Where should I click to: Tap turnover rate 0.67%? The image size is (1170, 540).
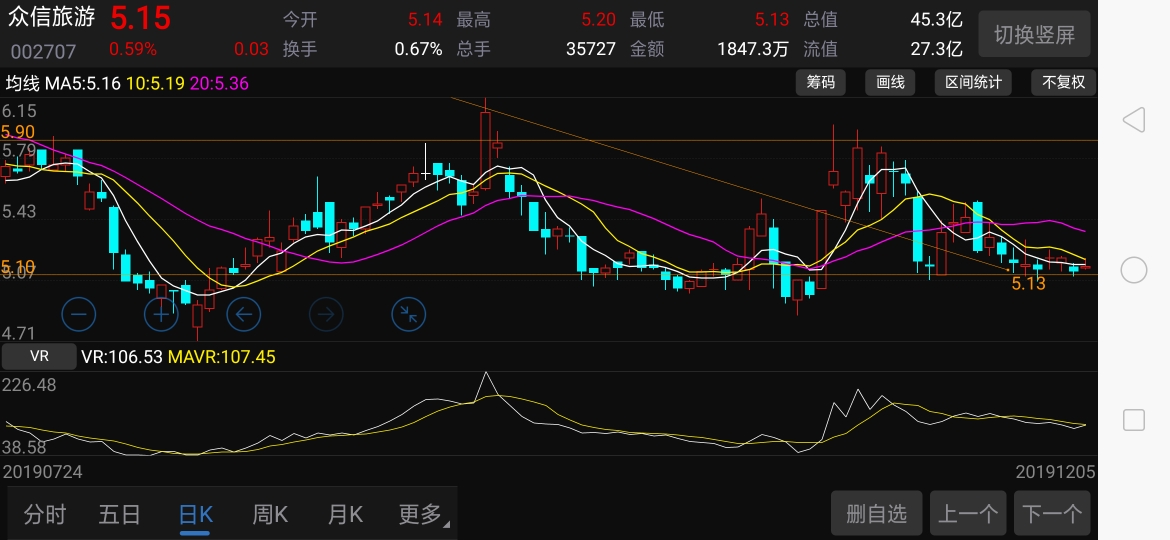(419, 49)
